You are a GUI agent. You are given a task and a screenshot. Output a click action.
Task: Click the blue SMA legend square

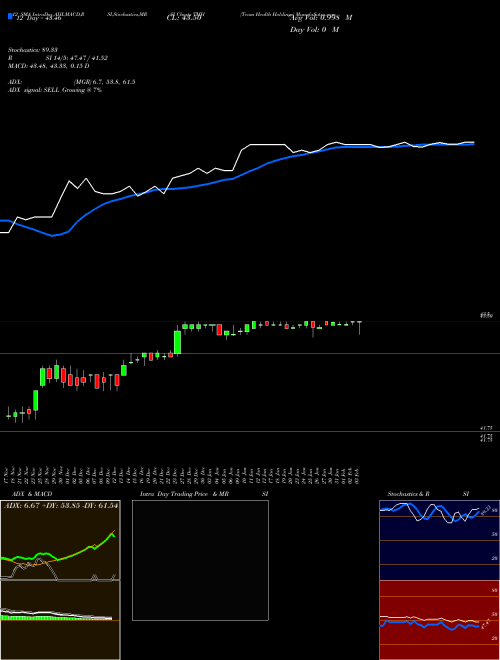point(10,16)
